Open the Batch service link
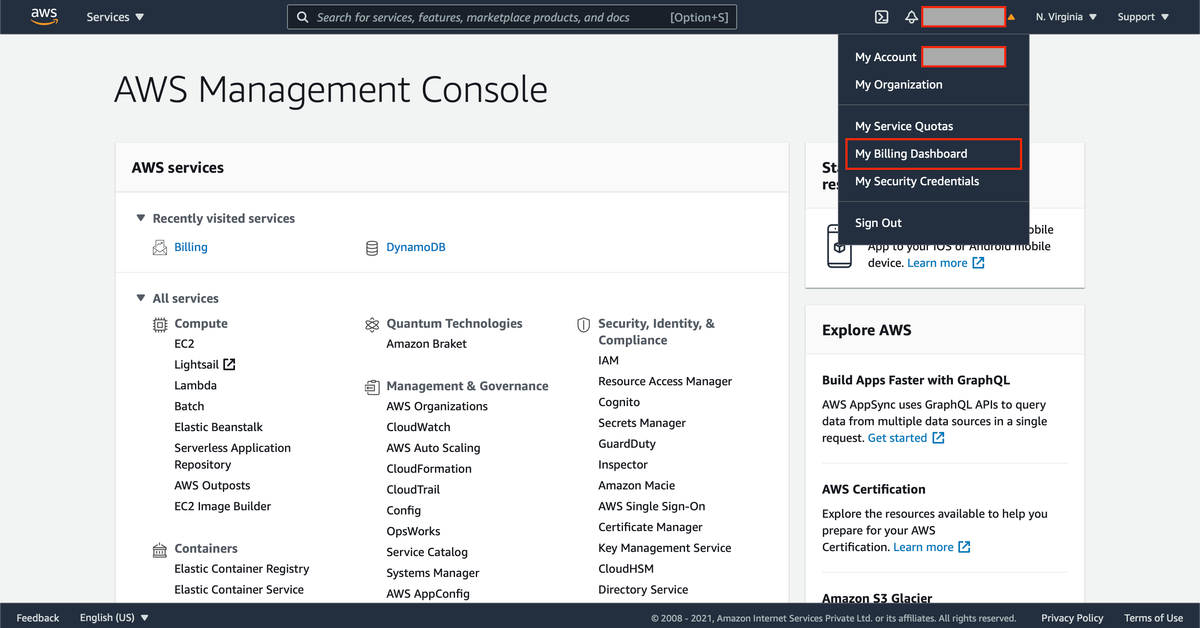 point(189,406)
